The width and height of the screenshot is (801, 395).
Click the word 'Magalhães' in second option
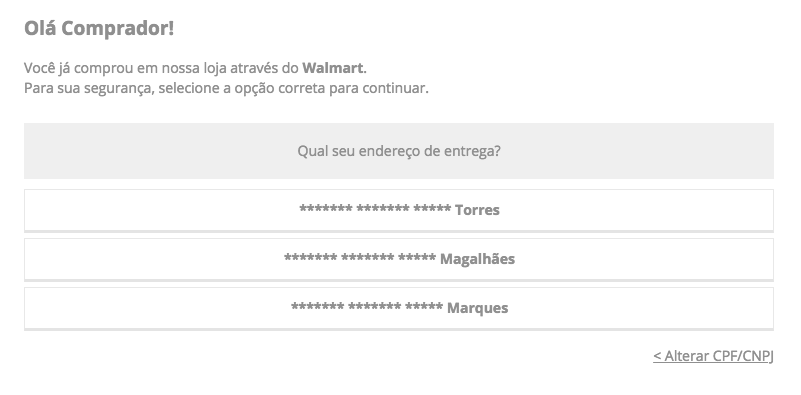[478, 259]
